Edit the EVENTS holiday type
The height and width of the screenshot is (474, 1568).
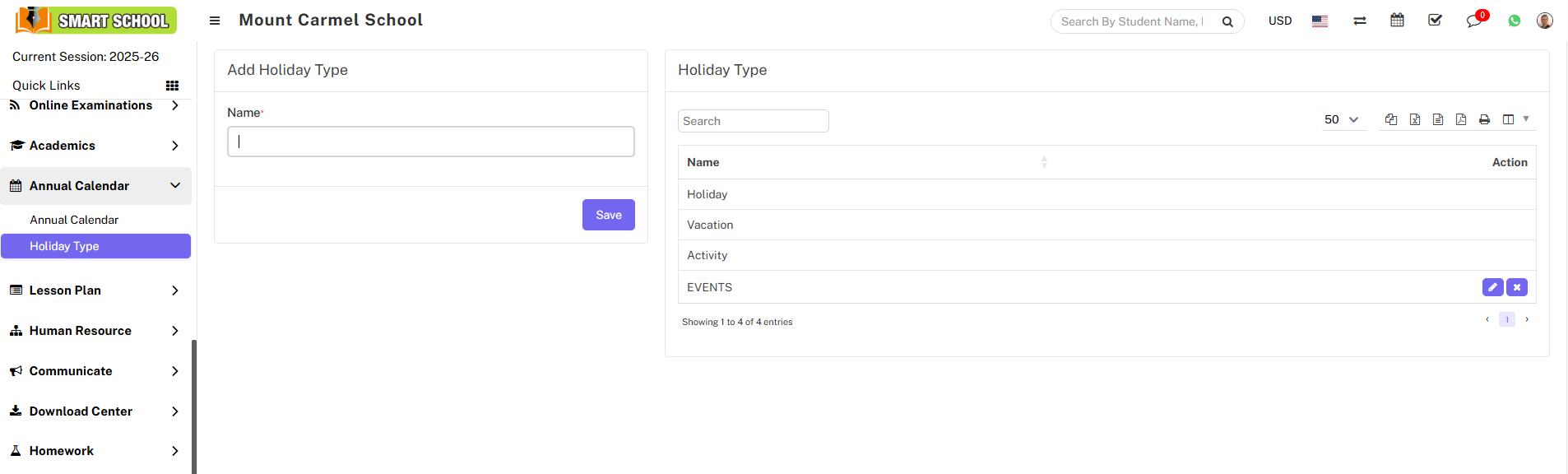[1492, 287]
